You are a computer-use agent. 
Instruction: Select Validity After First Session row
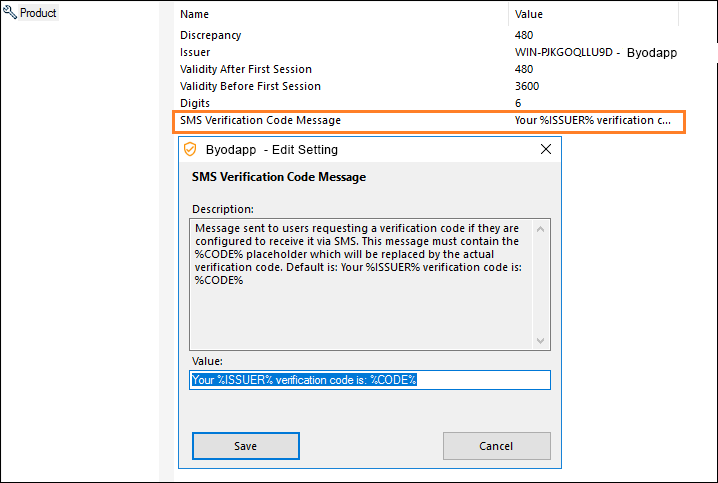246,69
